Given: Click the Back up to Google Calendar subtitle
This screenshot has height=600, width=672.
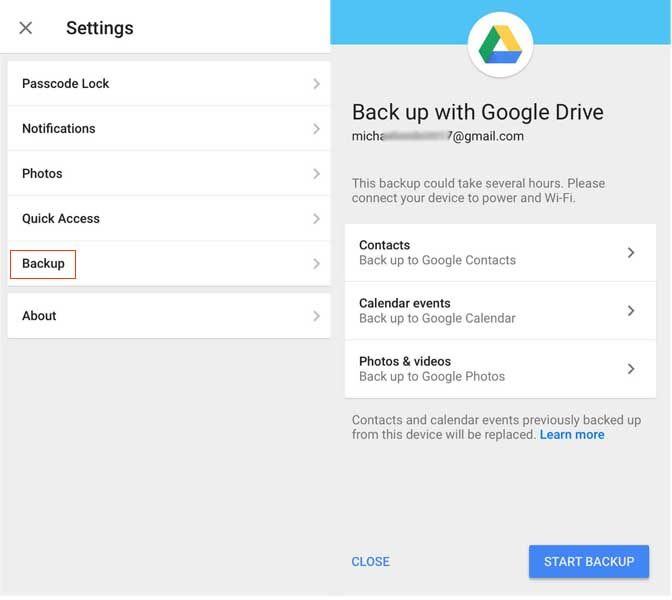Looking at the screenshot, I should click(x=437, y=318).
